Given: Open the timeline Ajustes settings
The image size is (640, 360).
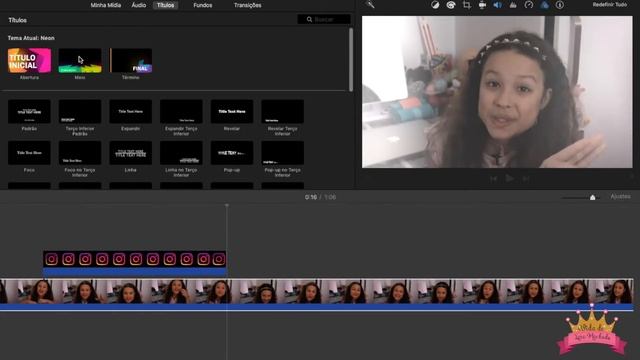Looking at the screenshot, I should coord(620,197).
